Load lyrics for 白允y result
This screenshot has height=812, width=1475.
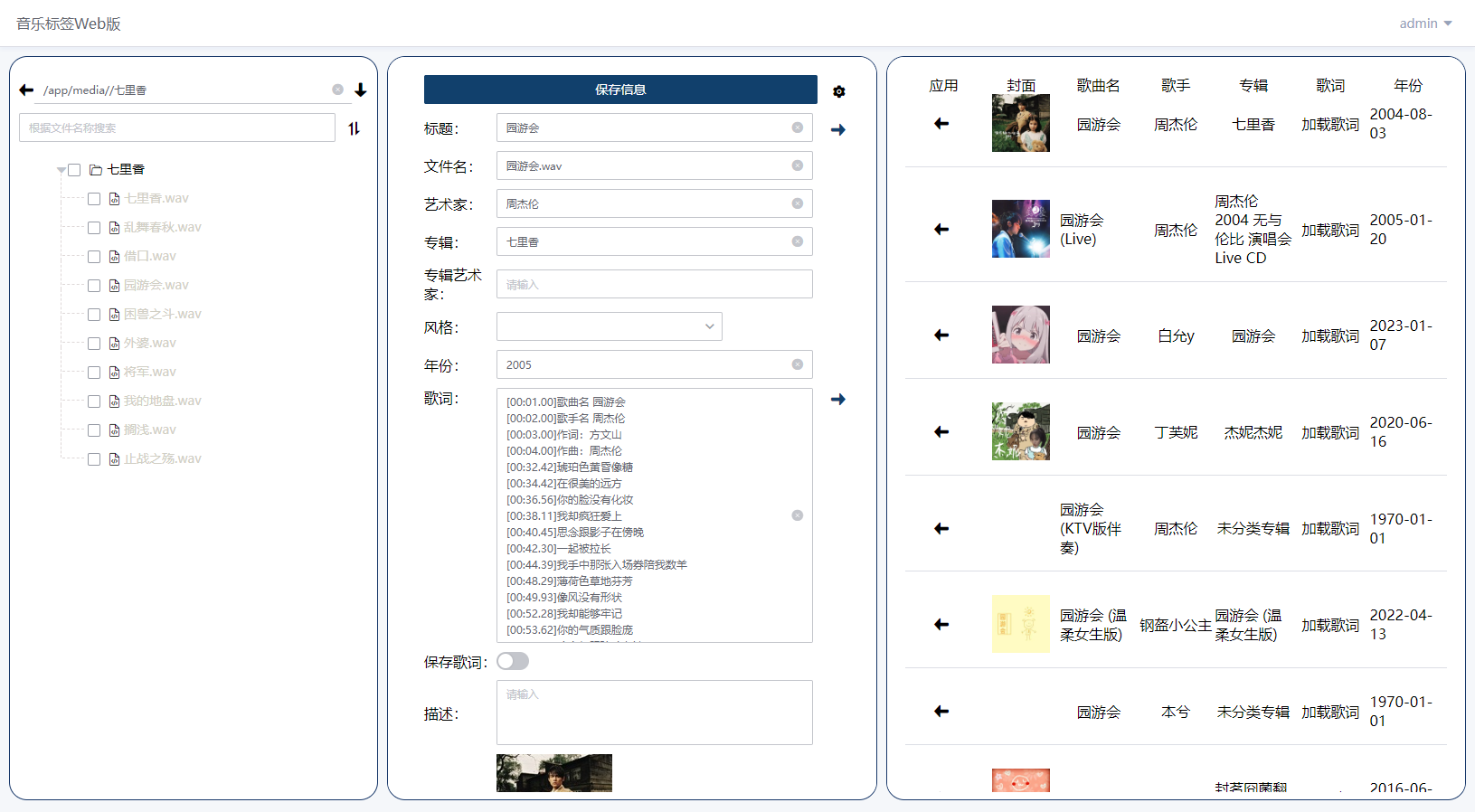tap(1330, 335)
